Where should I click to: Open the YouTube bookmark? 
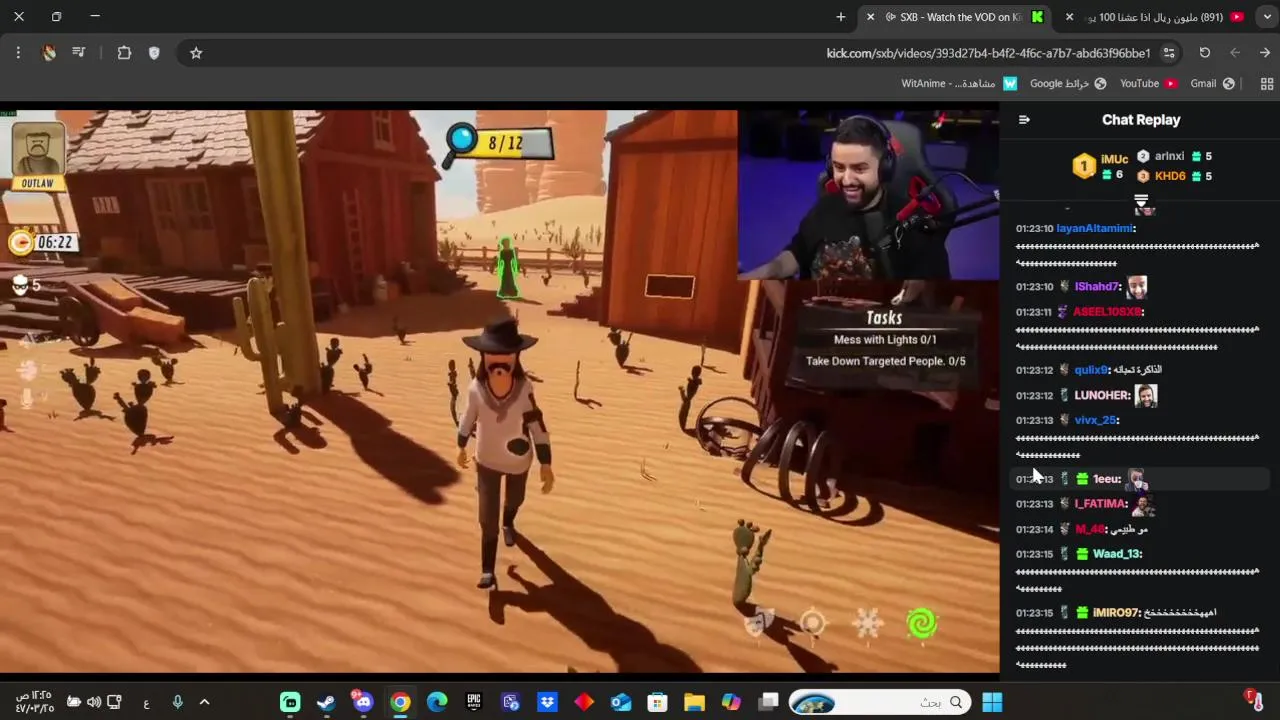click(x=1148, y=84)
